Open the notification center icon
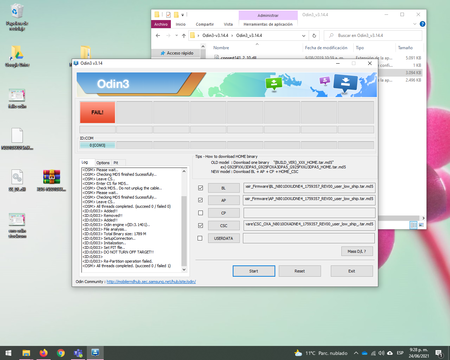 [439, 353]
